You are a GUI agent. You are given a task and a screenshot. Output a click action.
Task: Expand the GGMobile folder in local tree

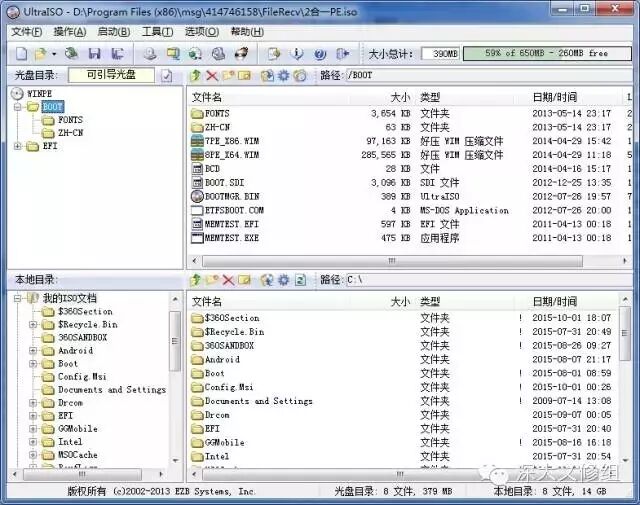tap(33, 429)
